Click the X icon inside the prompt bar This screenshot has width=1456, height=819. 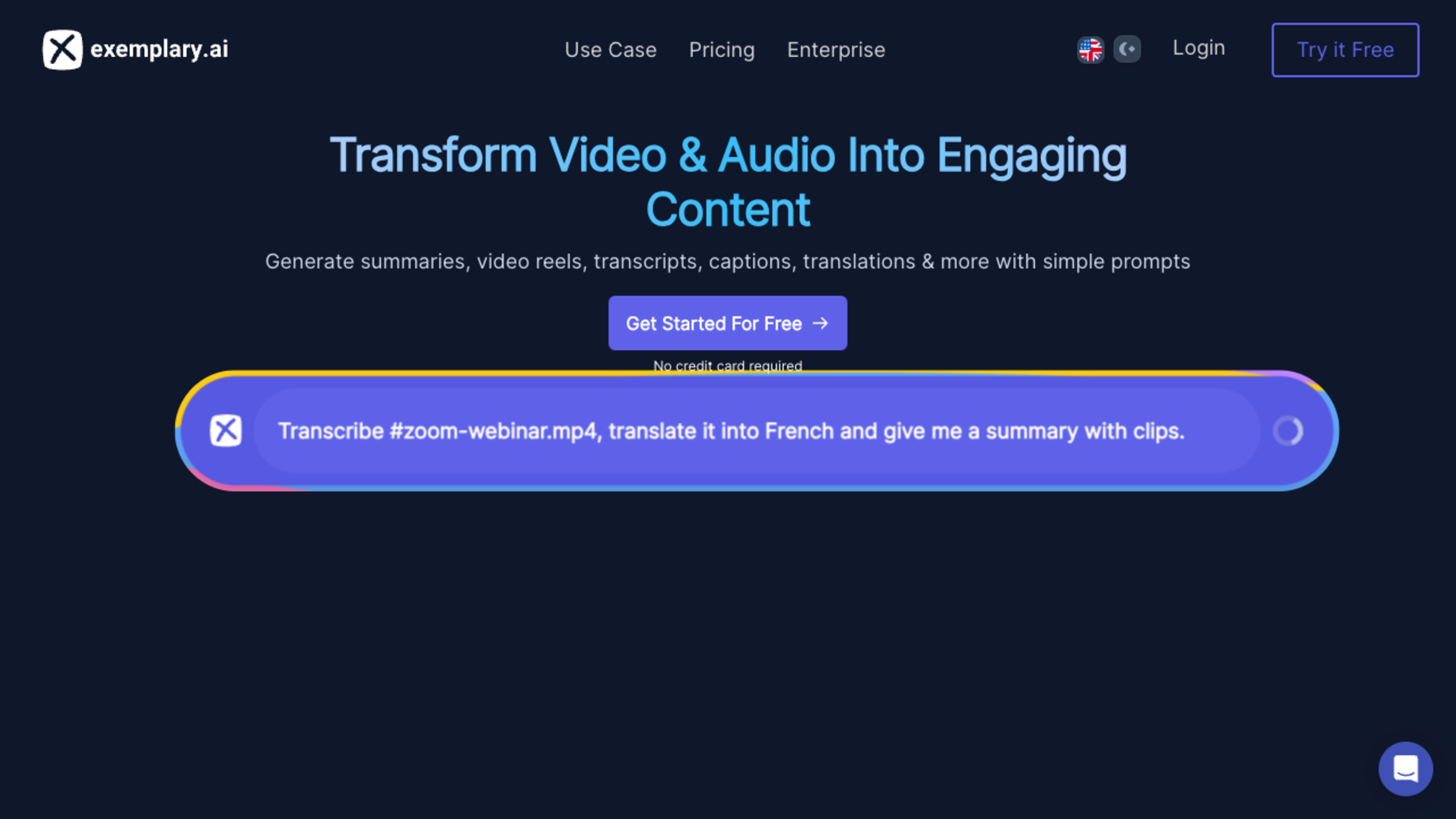(x=226, y=431)
